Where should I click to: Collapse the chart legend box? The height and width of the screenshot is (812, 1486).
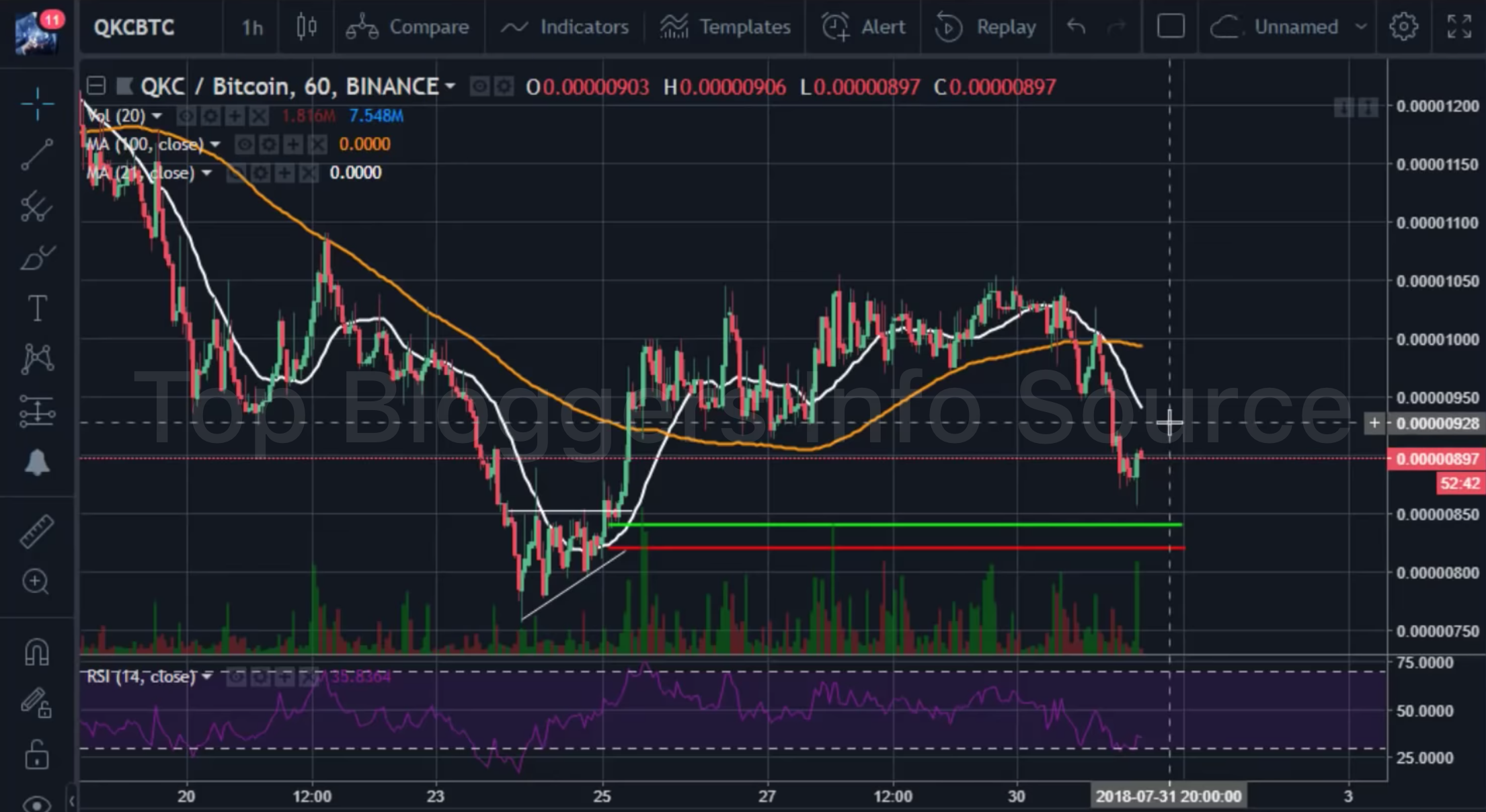pos(96,86)
